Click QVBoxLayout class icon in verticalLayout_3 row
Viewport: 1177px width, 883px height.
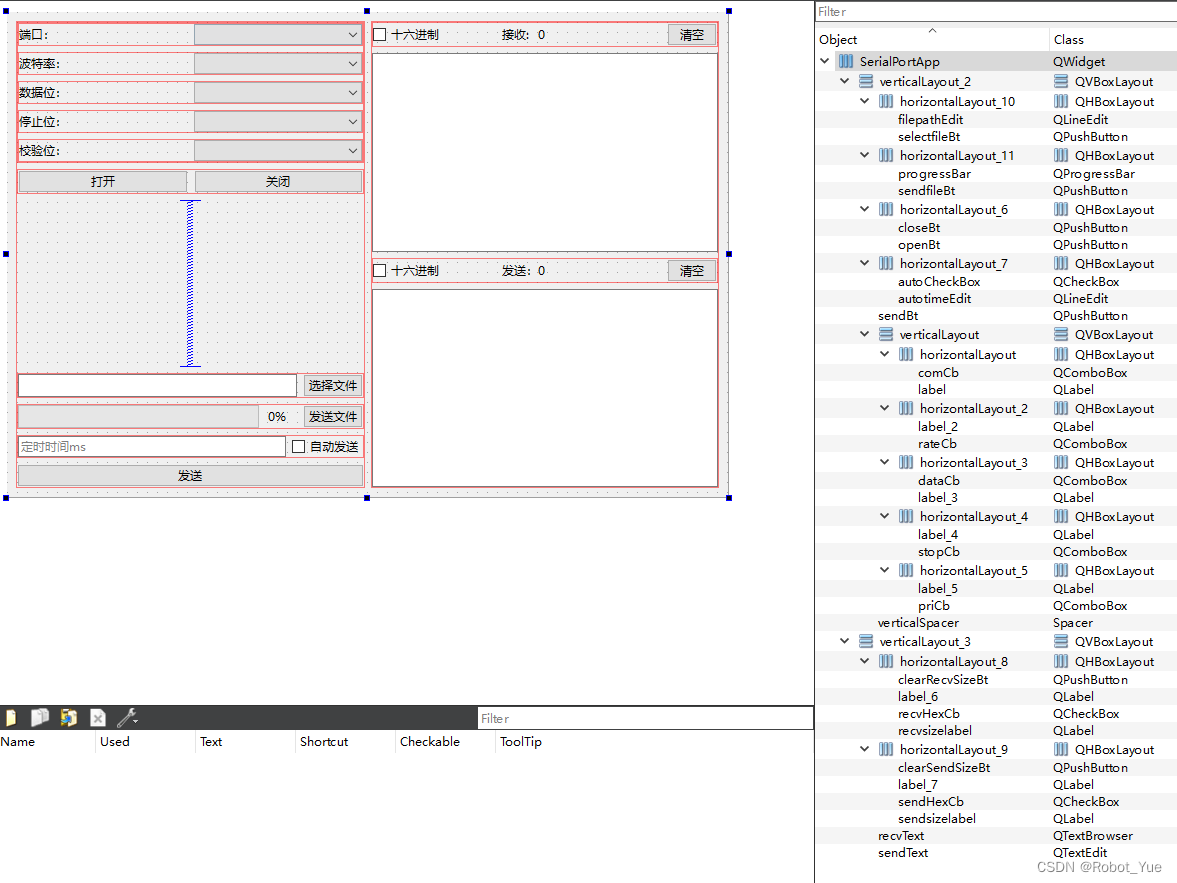[1061, 641]
